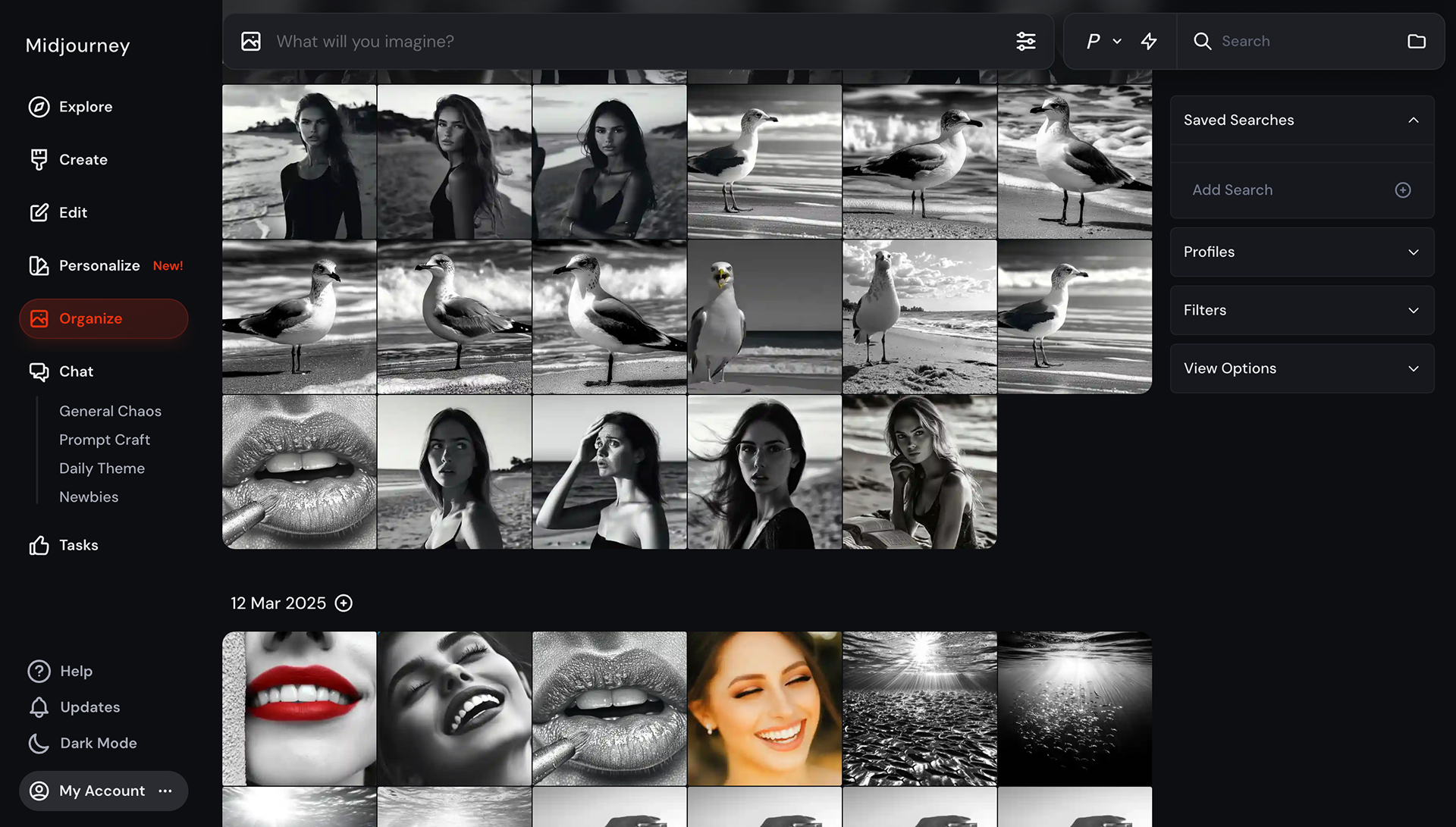
Task: Click the search magnifier icon
Action: click(1203, 41)
